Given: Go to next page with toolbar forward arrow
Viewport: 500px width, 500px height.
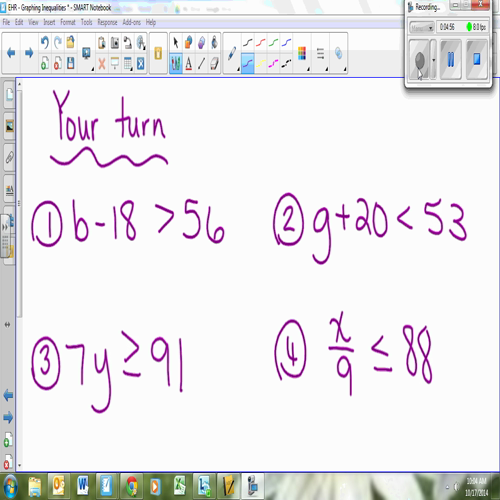Looking at the screenshot, I should pos(29,53).
